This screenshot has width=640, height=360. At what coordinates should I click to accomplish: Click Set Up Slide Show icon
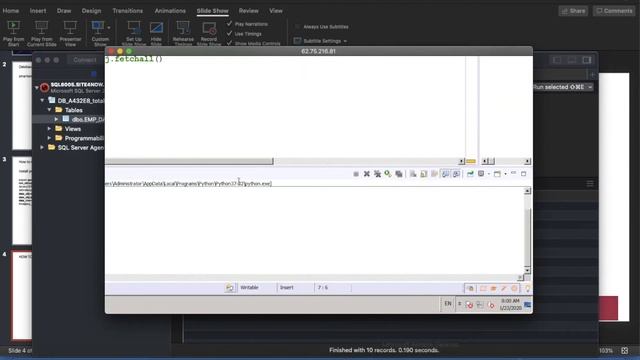(134, 28)
